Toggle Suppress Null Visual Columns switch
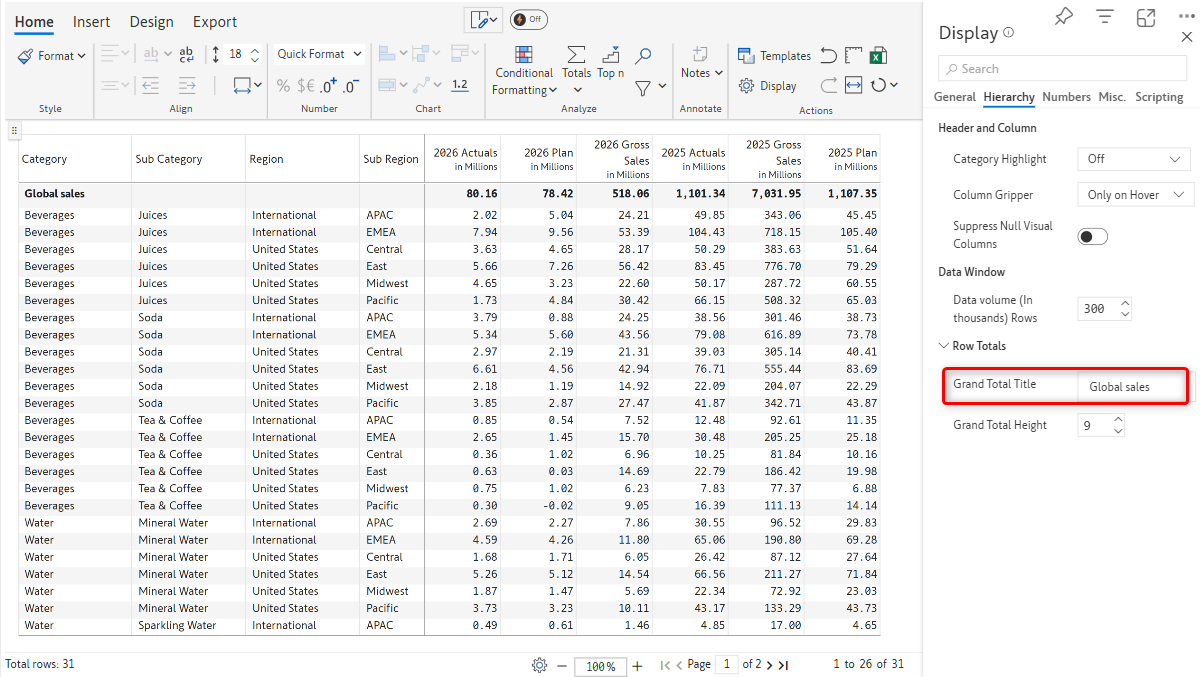The height and width of the screenshot is (677, 1200). (x=1093, y=236)
